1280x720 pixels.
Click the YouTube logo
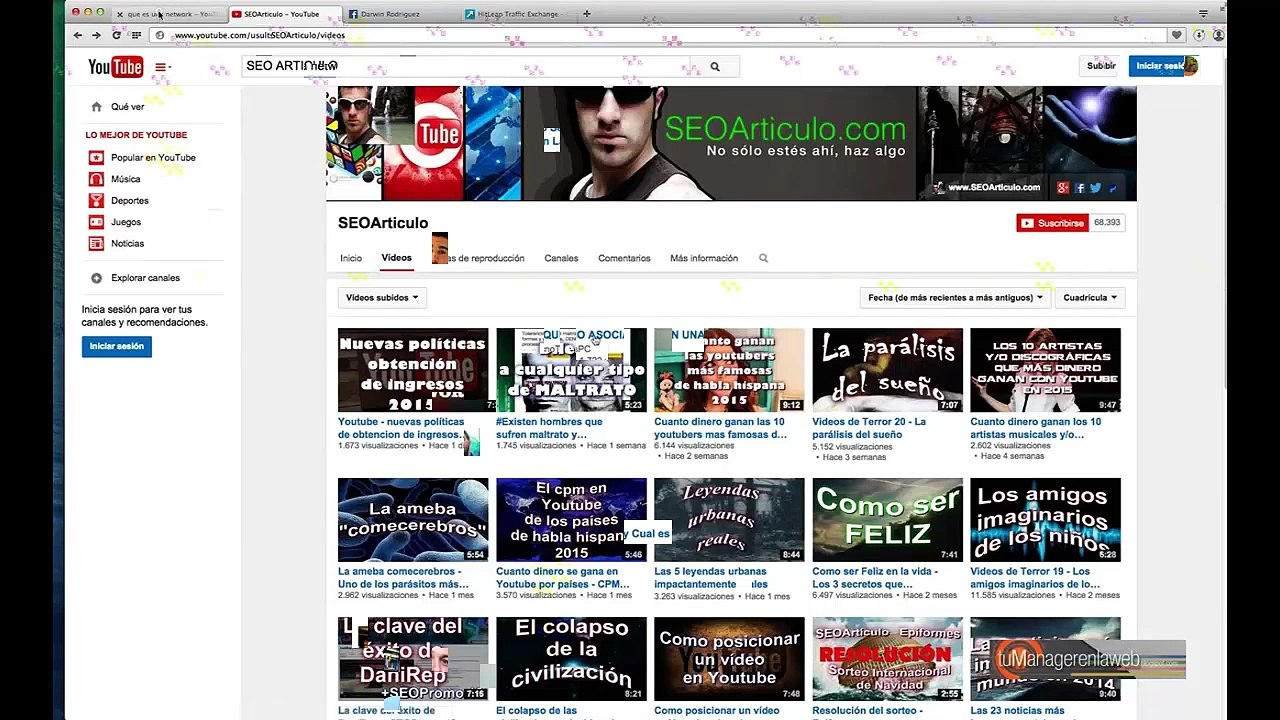click(115, 67)
